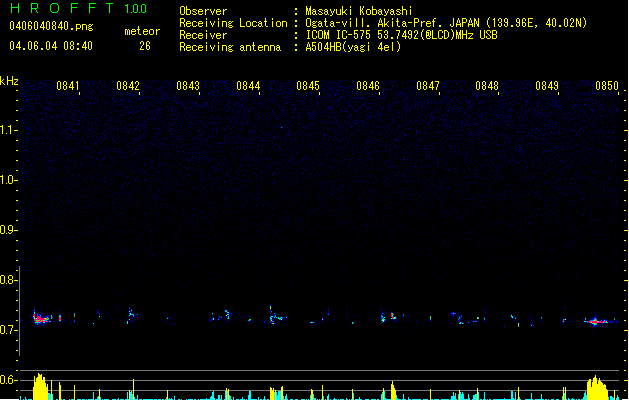Click the 0.9 kHz axis label
Image resolution: width=629 pixels, height=400 pixels.
8,230
